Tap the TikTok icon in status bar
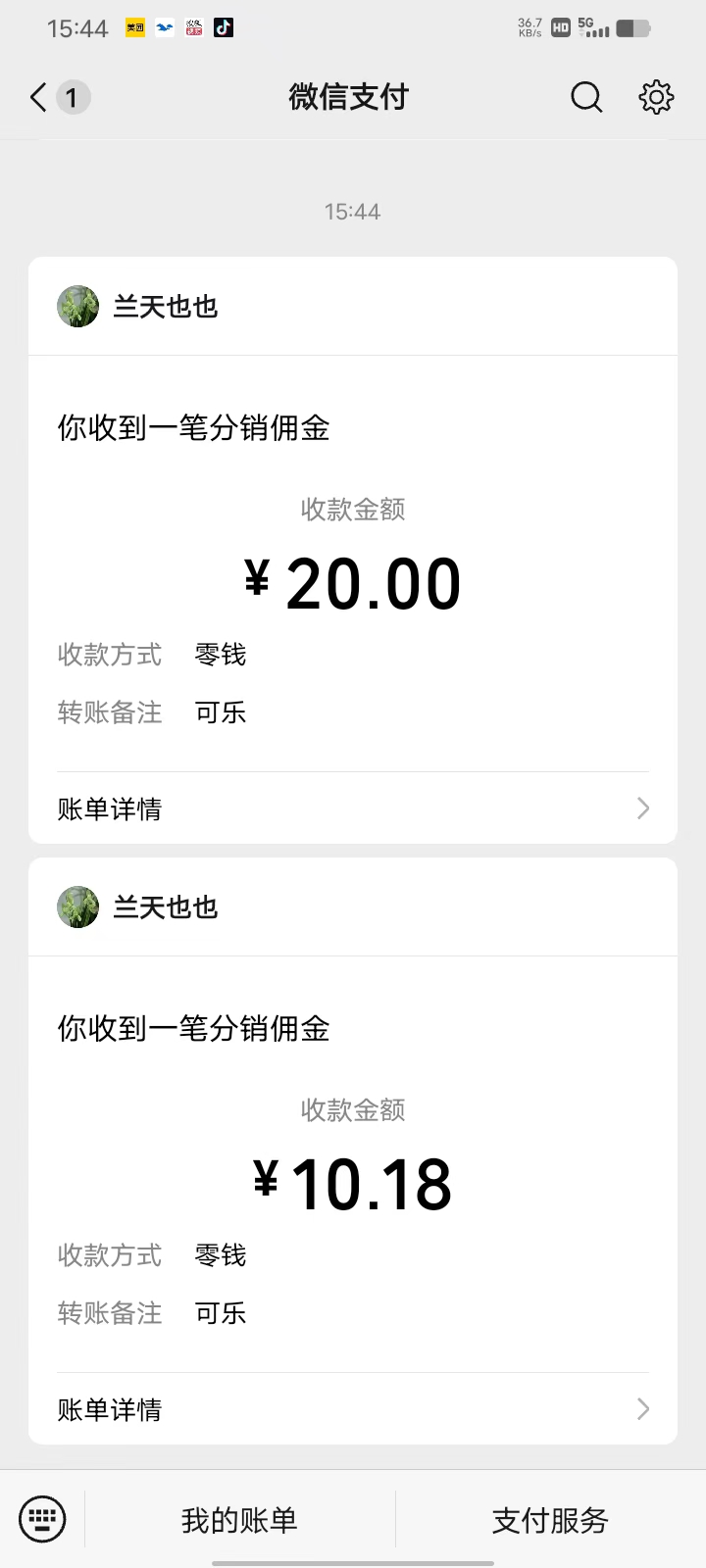 [x=224, y=28]
